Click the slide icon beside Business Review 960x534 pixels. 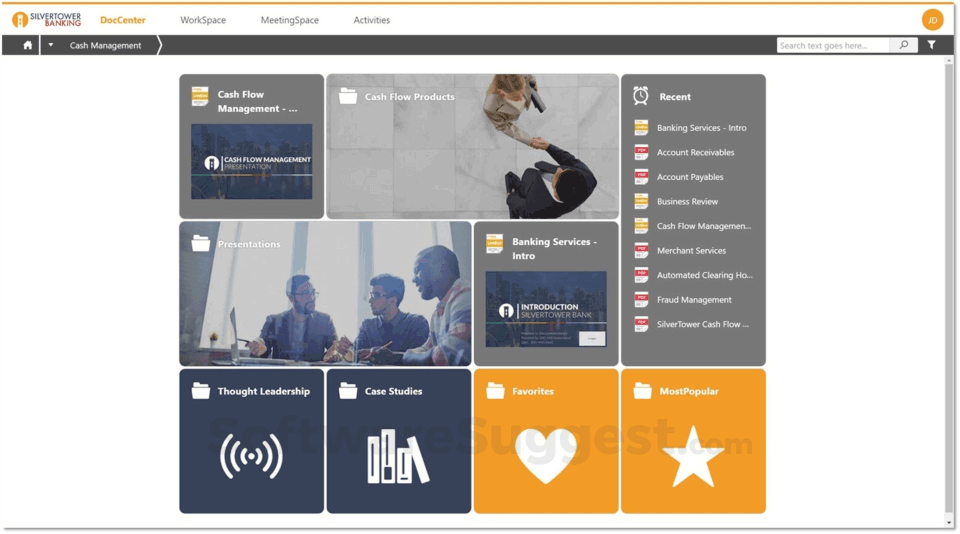pyautogui.click(x=641, y=201)
